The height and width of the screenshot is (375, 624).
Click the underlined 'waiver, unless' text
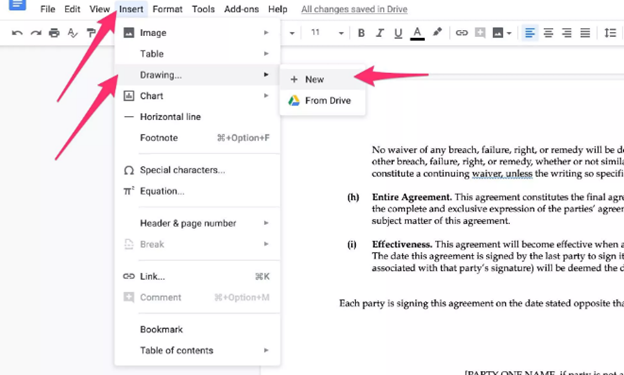click(502, 174)
